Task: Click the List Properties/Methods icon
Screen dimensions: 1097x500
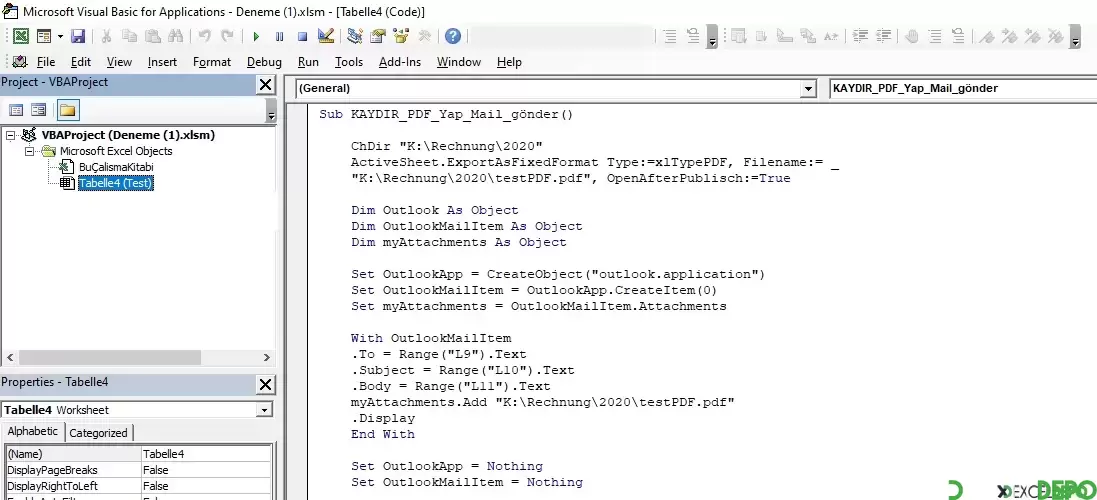Action: [739, 36]
